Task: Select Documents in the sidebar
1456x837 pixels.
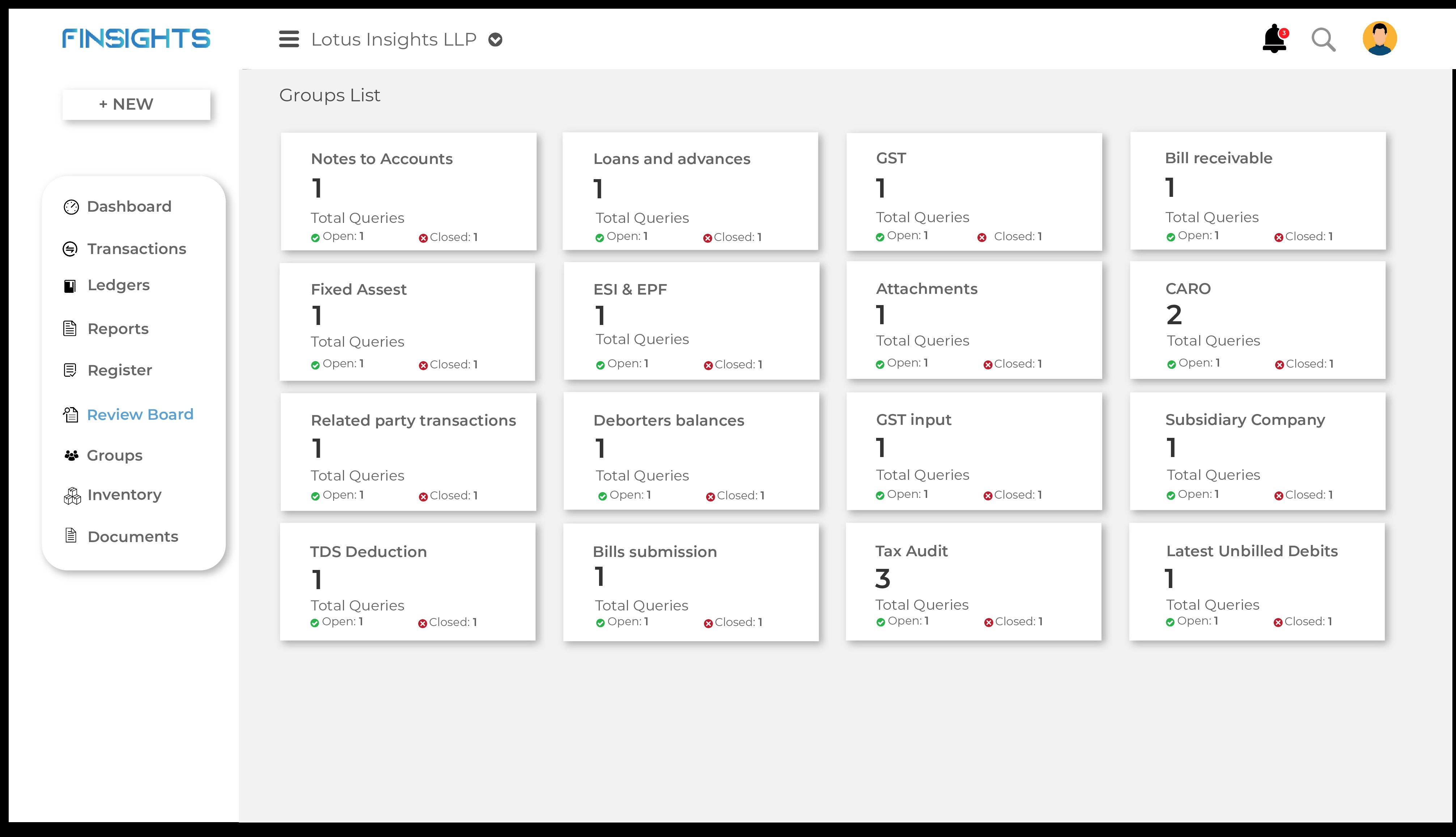Action: 133,536
